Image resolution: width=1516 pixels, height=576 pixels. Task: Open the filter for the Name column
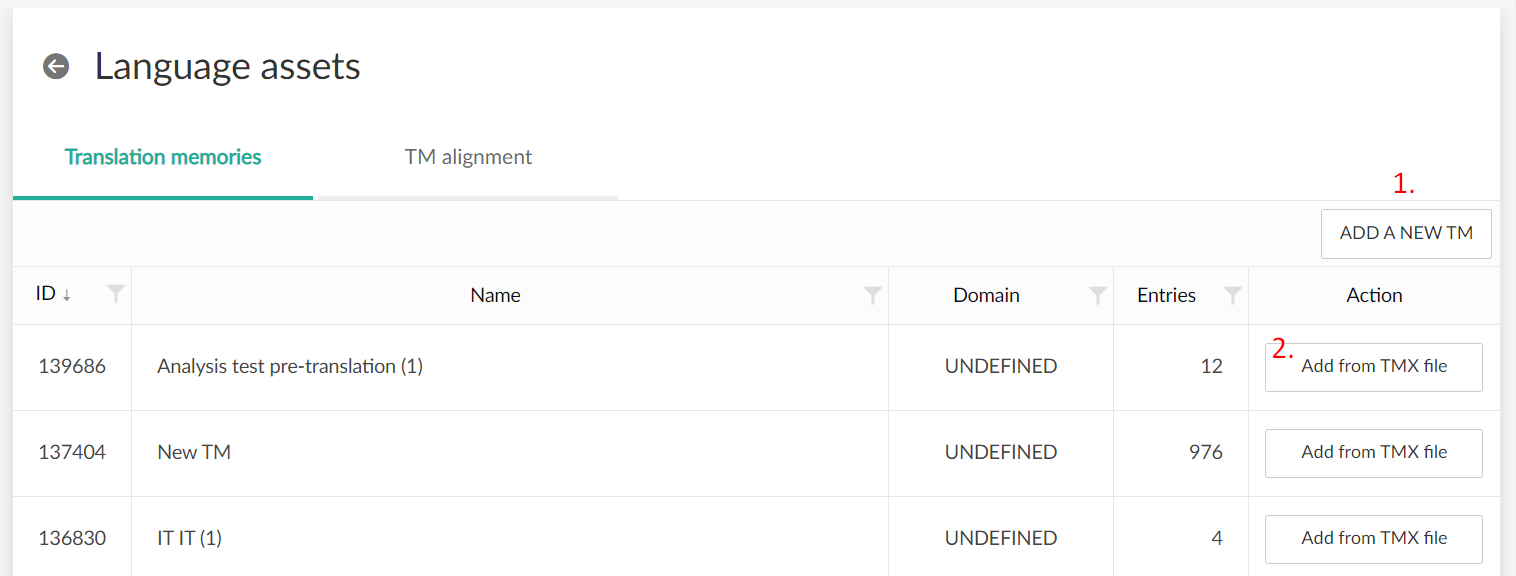(874, 295)
